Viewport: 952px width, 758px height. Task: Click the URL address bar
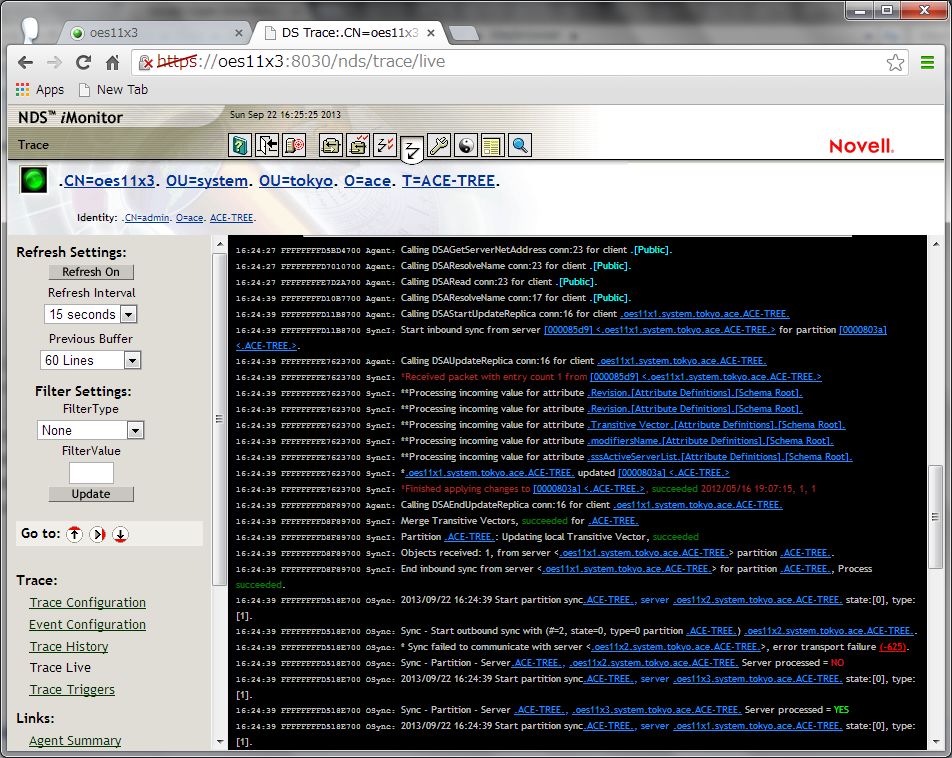click(519, 62)
